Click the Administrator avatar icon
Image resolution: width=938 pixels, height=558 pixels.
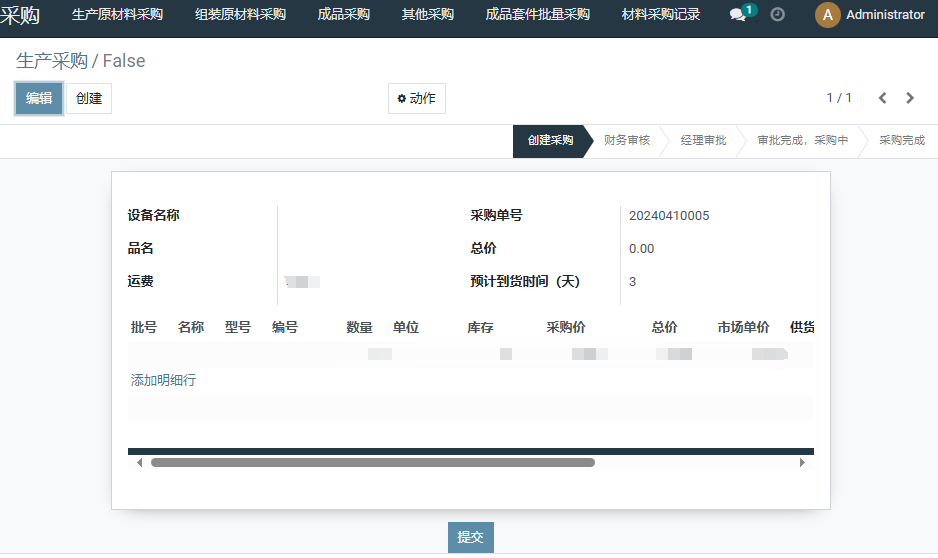pyautogui.click(x=827, y=15)
